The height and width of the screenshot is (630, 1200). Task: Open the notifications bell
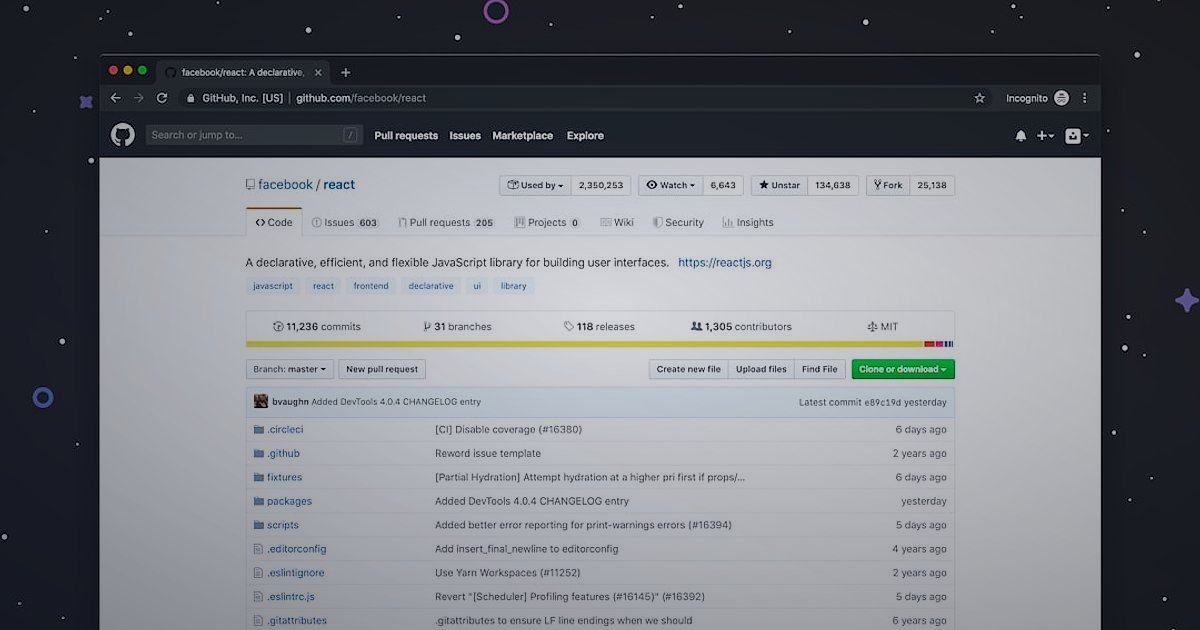(1020, 136)
